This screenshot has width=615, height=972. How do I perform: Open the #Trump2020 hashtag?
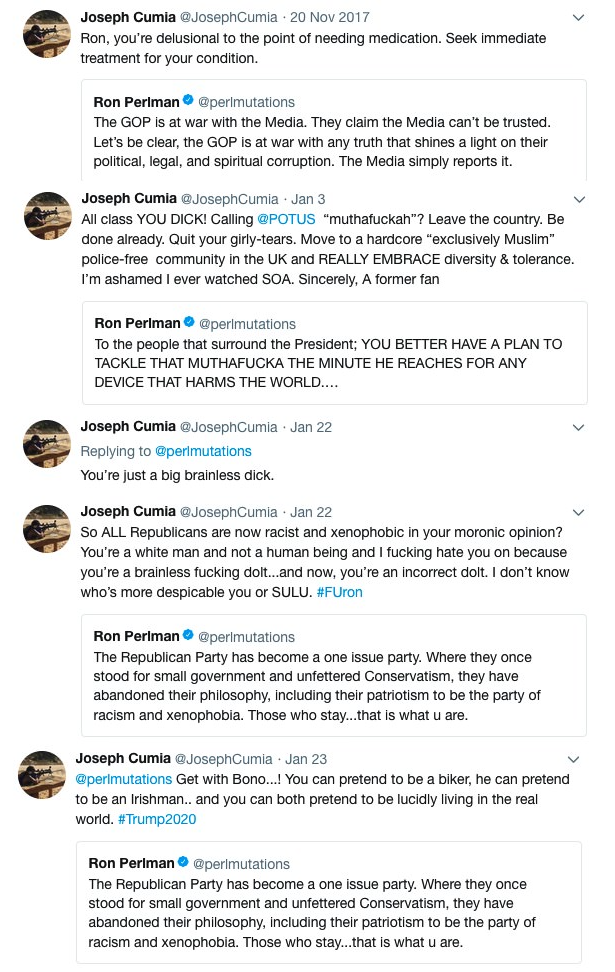[157, 819]
